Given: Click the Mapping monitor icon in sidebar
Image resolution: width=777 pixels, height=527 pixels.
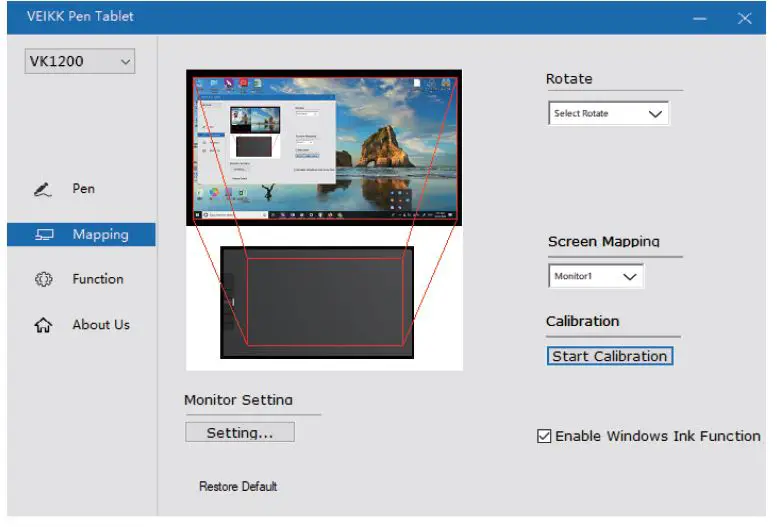Looking at the screenshot, I should (x=44, y=234).
